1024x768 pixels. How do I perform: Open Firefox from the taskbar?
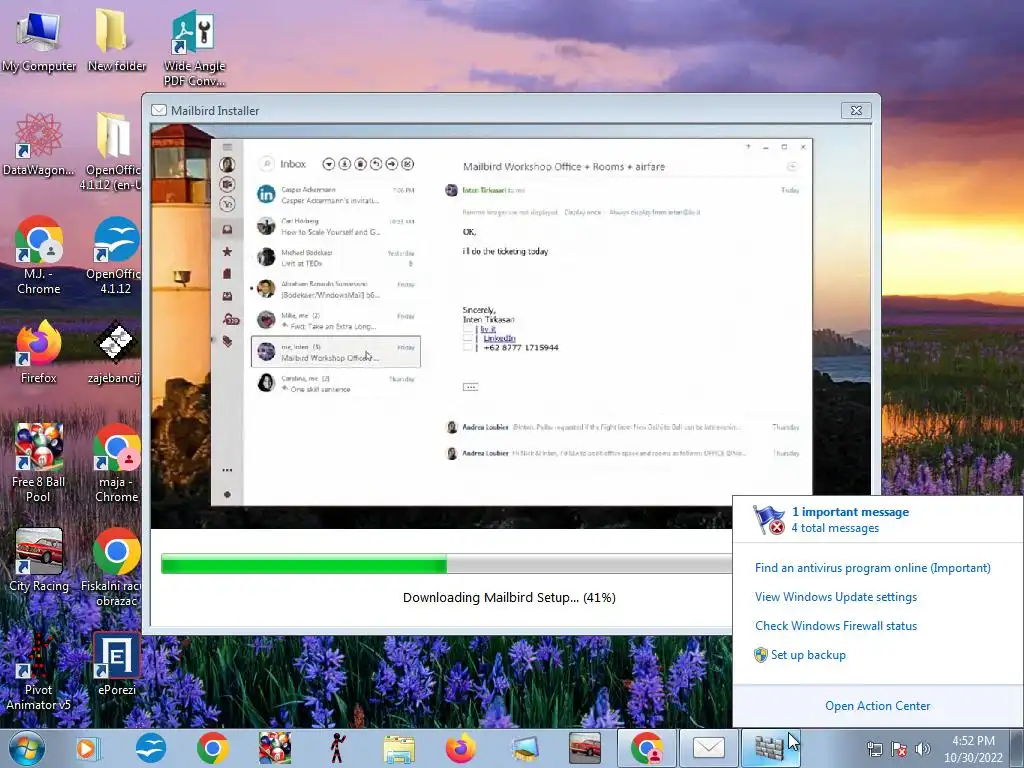(x=461, y=748)
